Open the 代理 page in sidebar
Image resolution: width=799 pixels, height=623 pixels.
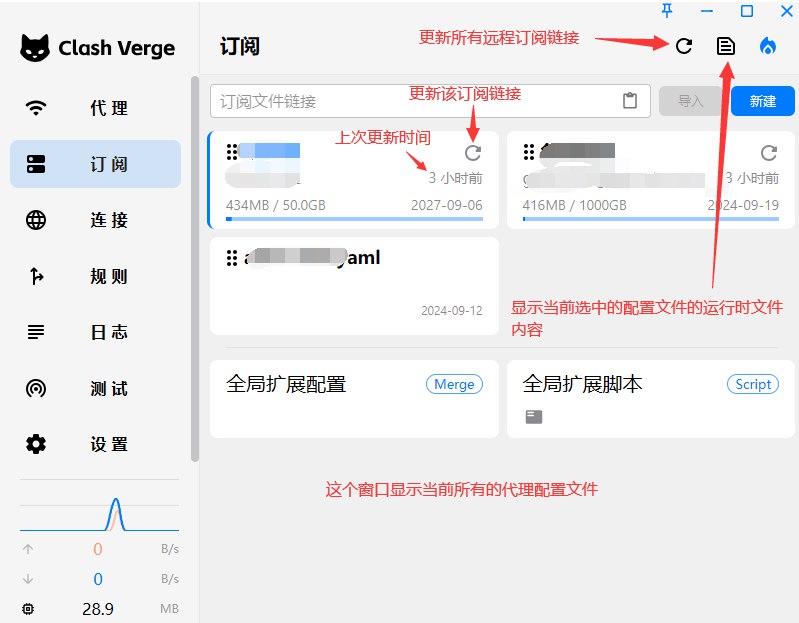coord(96,108)
